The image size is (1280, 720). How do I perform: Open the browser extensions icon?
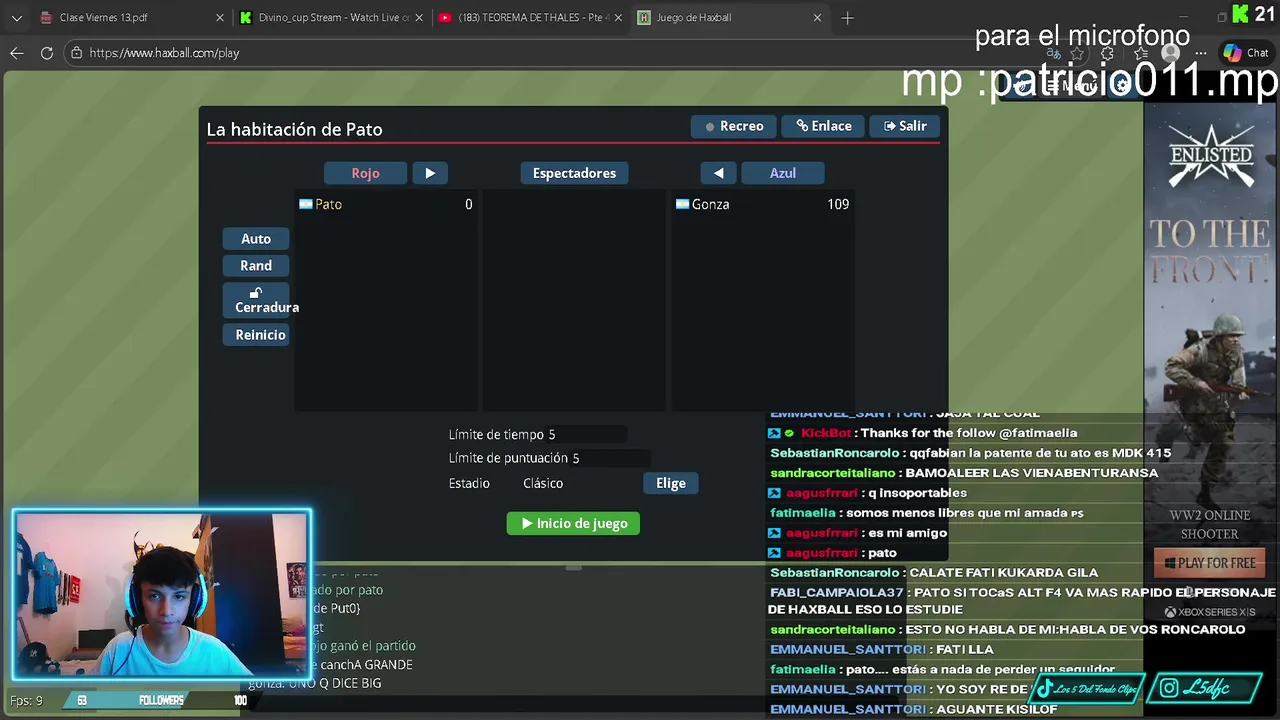(1107, 54)
